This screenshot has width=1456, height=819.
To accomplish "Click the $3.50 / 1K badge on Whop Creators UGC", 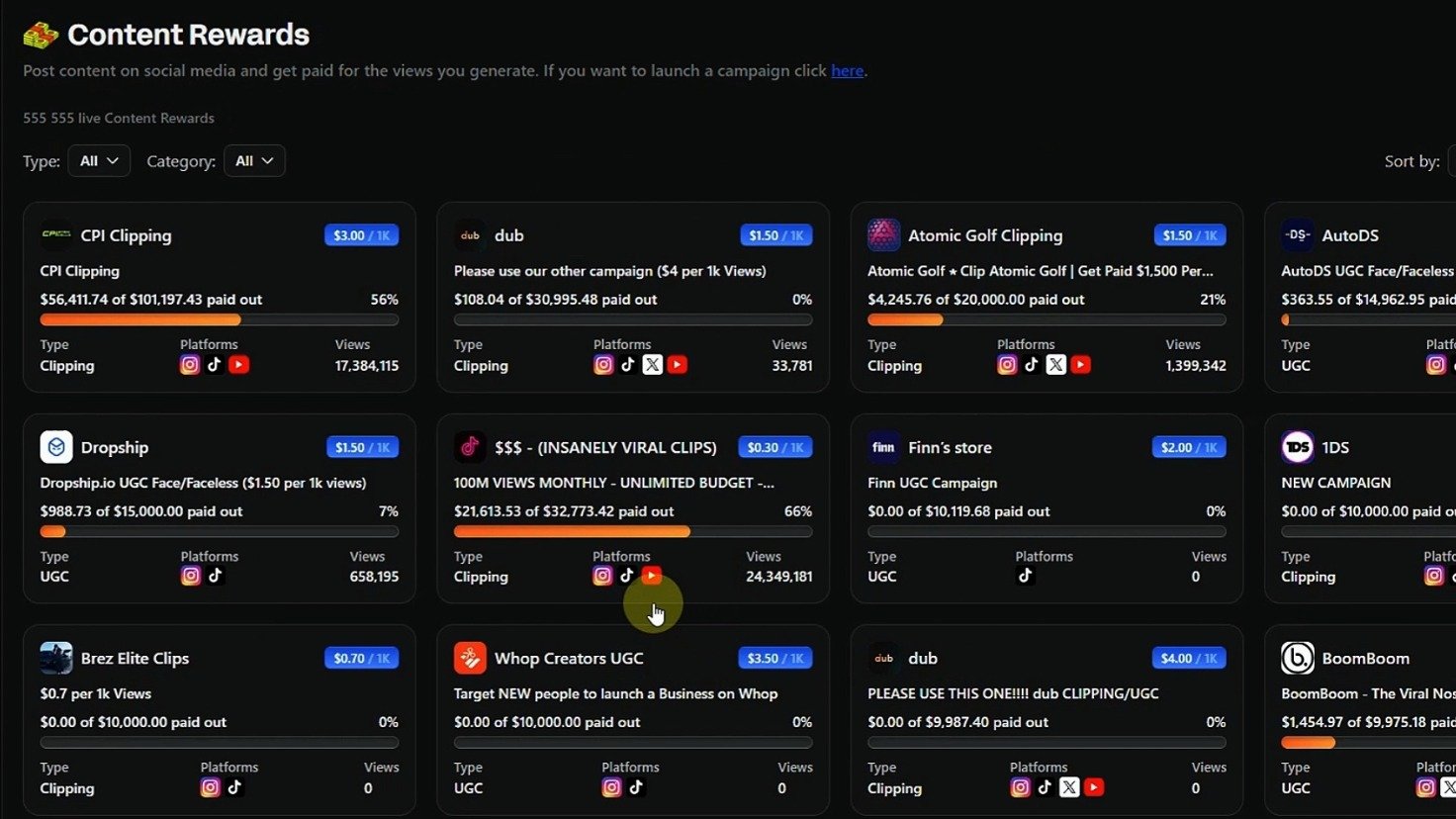I will (774, 658).
